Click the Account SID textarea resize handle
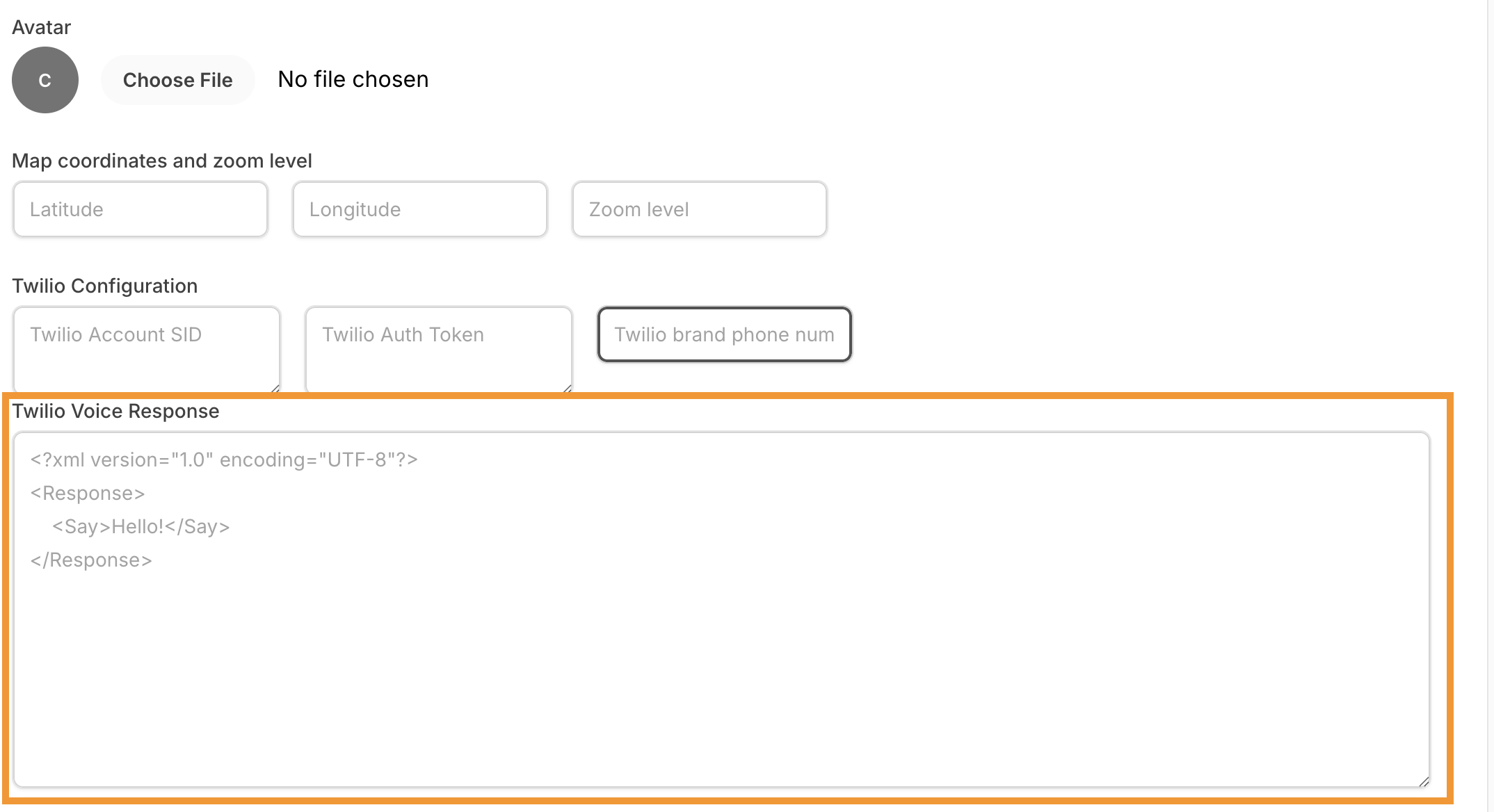Viewport: 1494px width, 812px height. pyautogui.click(x=275, y=389)
